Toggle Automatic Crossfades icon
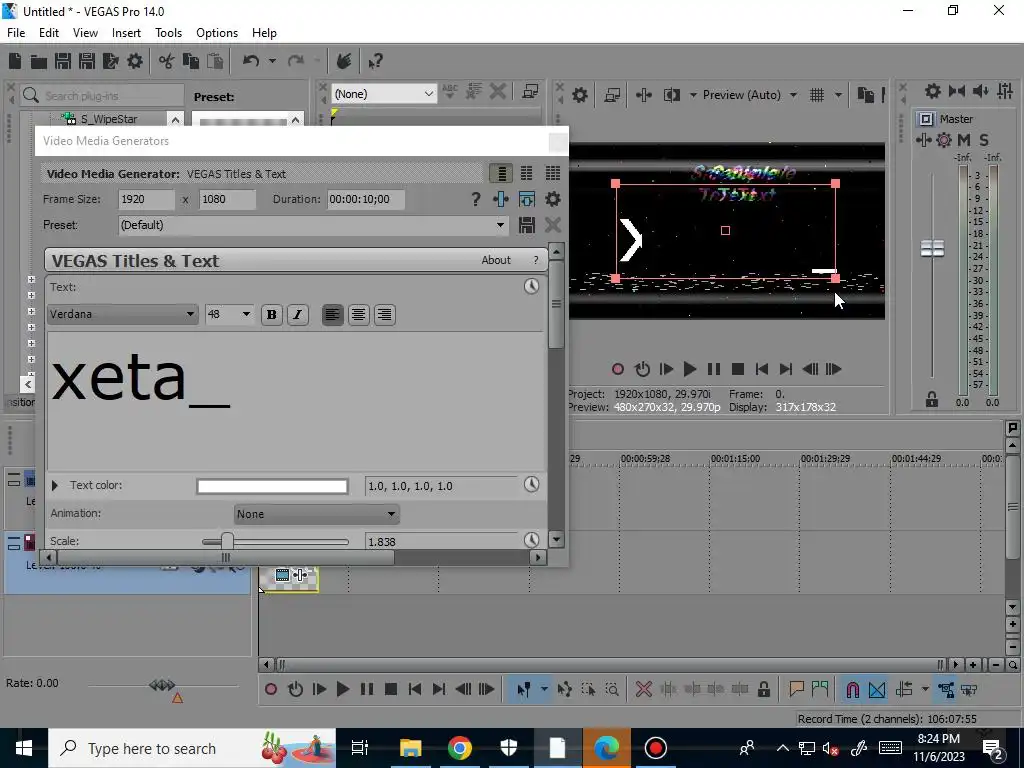 pyautogui.click(x=877, y=690)
